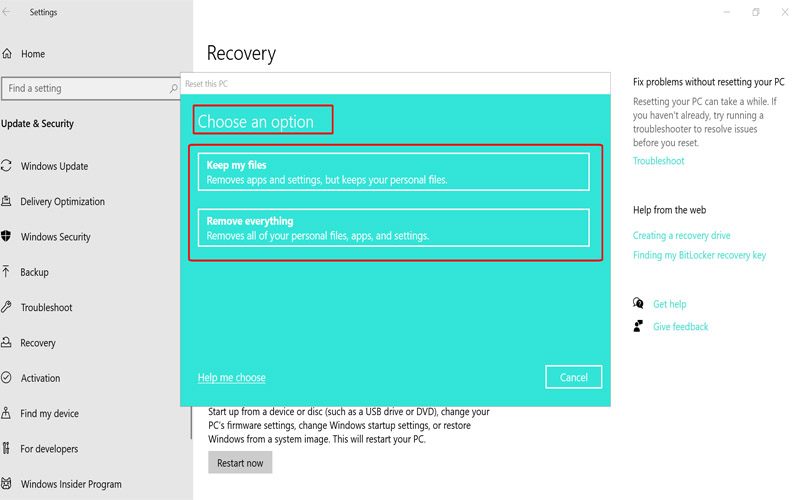800x500 pixels.
Task: Select Recovery in the sidebar
Action: (x=38, y=343)
